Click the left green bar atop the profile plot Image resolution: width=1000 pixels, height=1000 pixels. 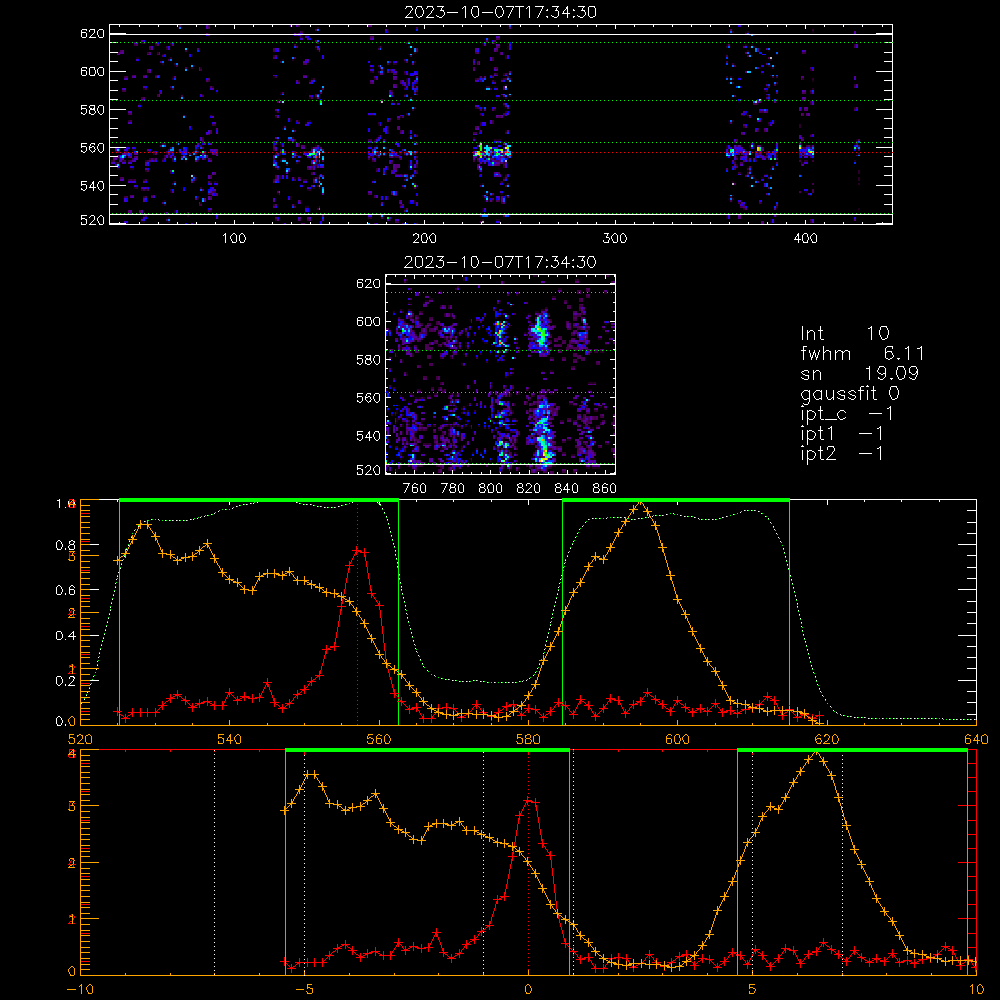pos(258,500)
